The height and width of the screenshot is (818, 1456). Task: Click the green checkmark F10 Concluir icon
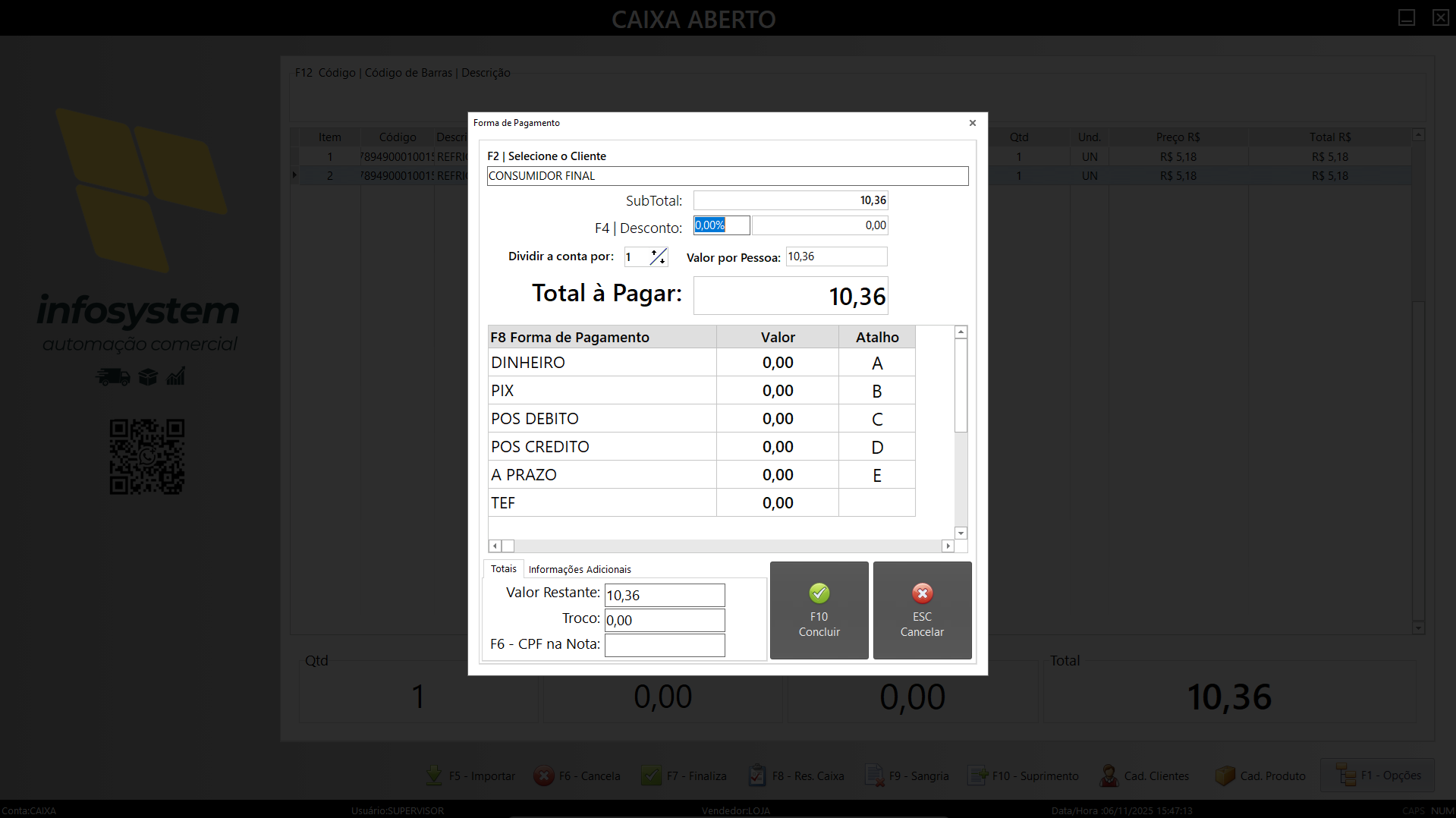pyautogui.click(x=819, y=593)
